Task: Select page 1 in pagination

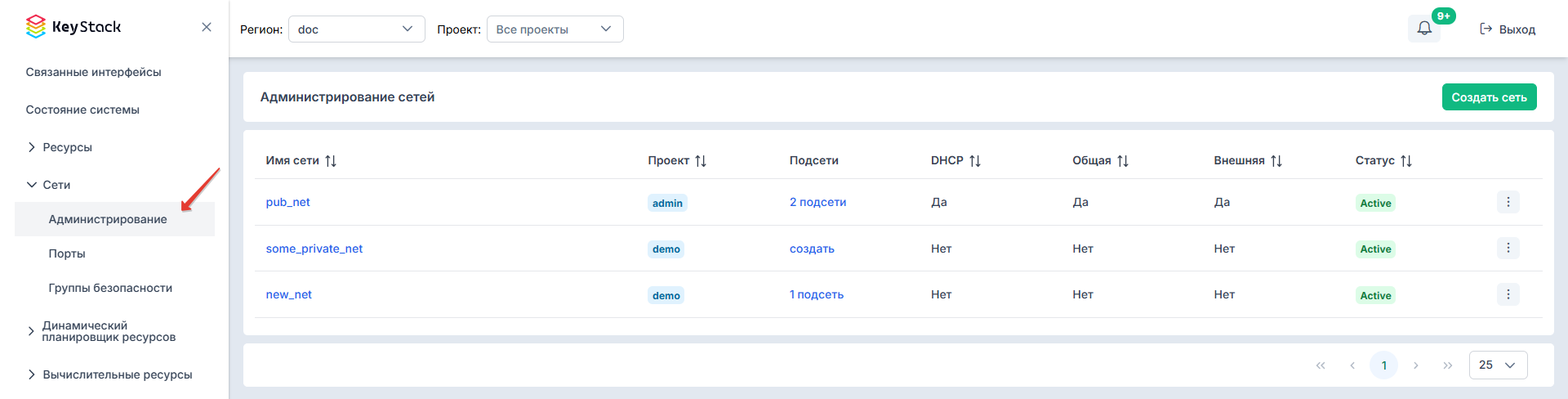Action: (1384, 365)
